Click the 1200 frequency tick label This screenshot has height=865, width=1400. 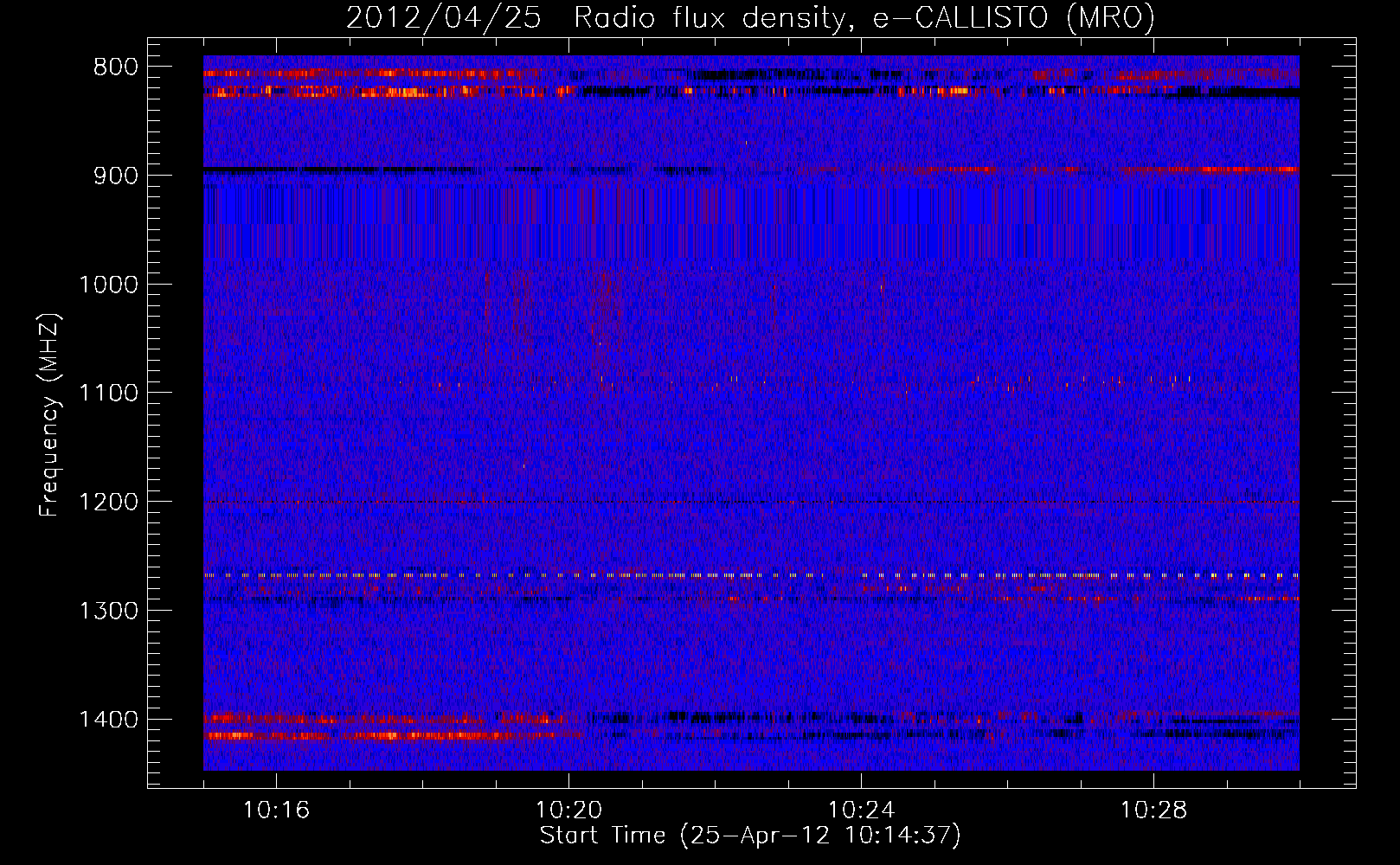click(x=108, y=503)
